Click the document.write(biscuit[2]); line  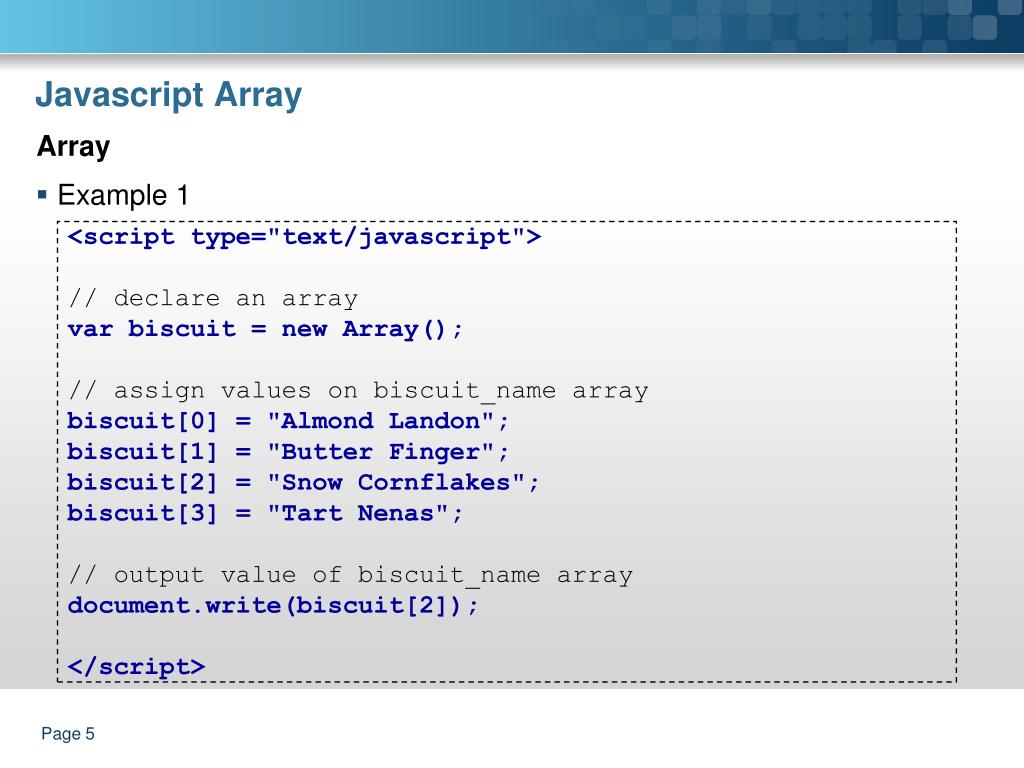[x=273, y=605]
